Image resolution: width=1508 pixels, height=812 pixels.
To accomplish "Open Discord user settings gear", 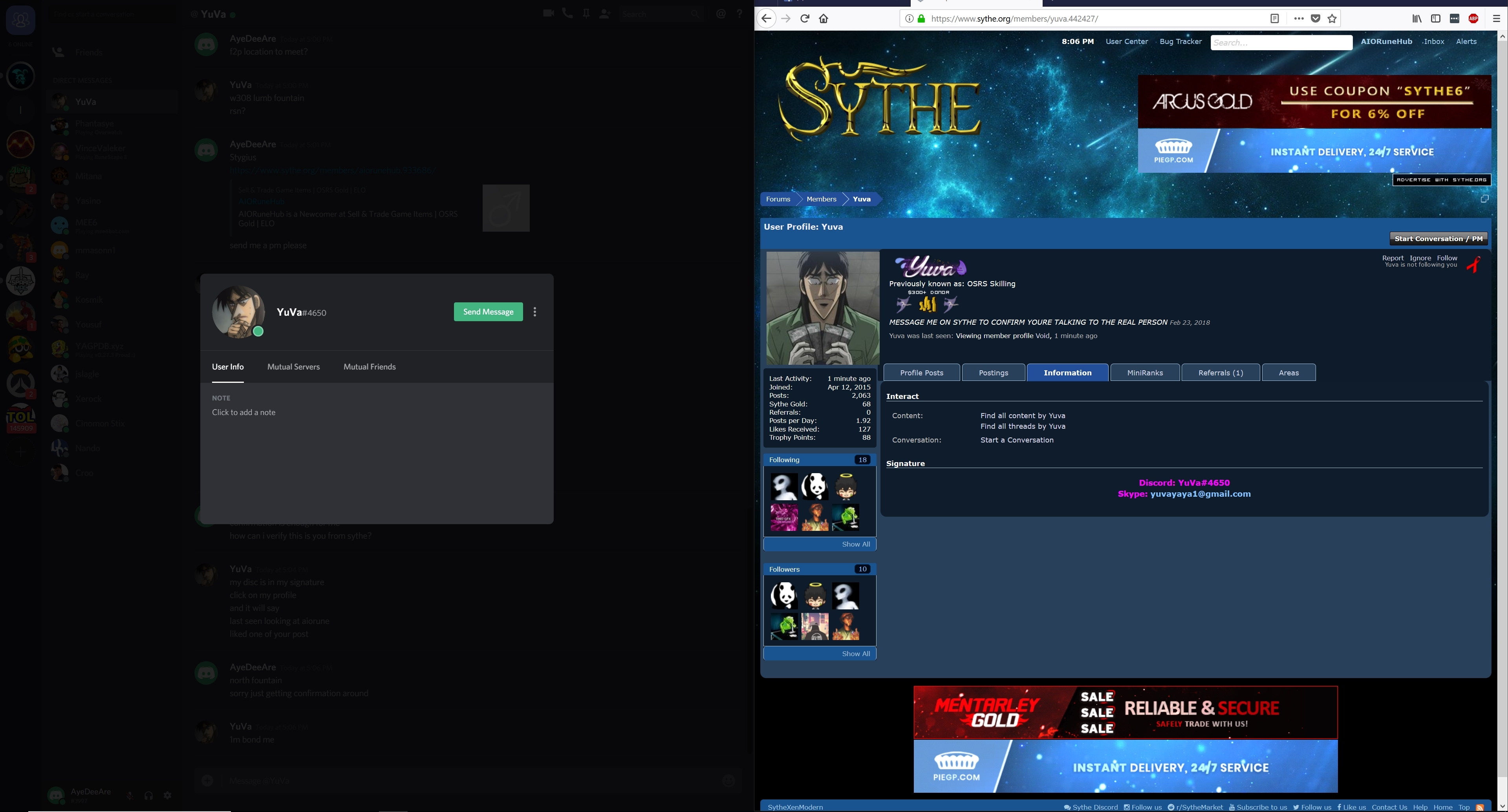I will coord(168,796).
